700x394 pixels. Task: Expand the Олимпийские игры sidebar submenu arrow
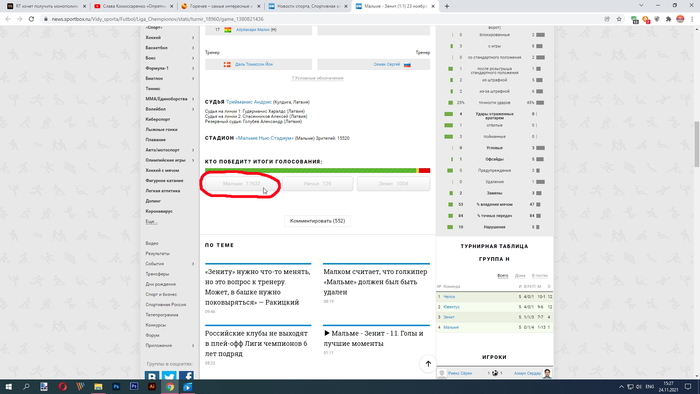coord(193,160)
